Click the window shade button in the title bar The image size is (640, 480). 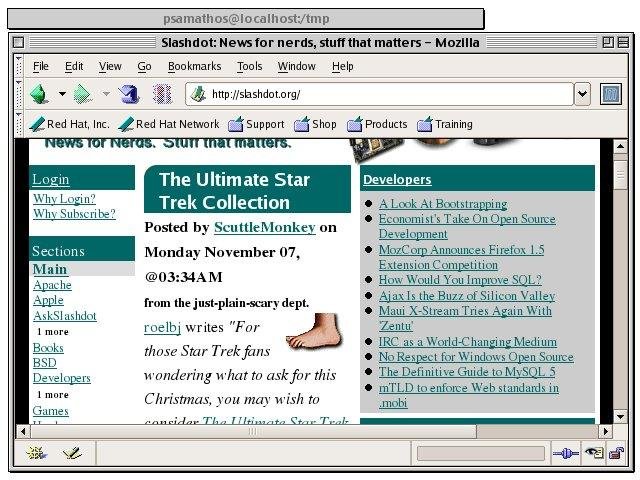tap(623, 42)
